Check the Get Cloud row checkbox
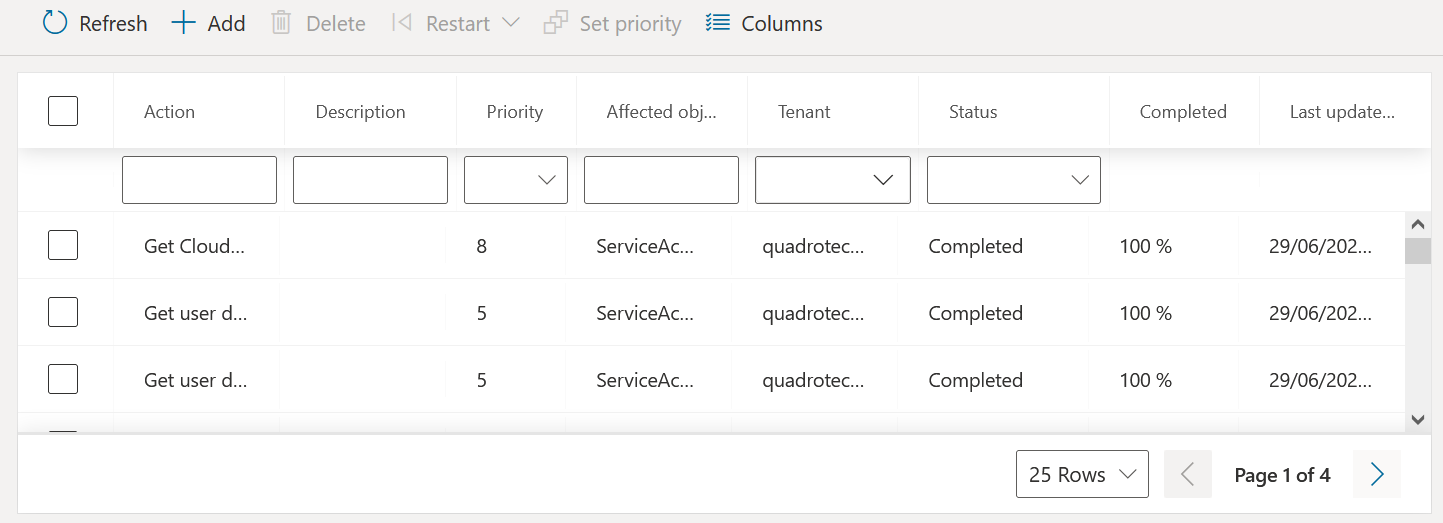Screen dimensions: 1443x523 (x=63, y=245)
